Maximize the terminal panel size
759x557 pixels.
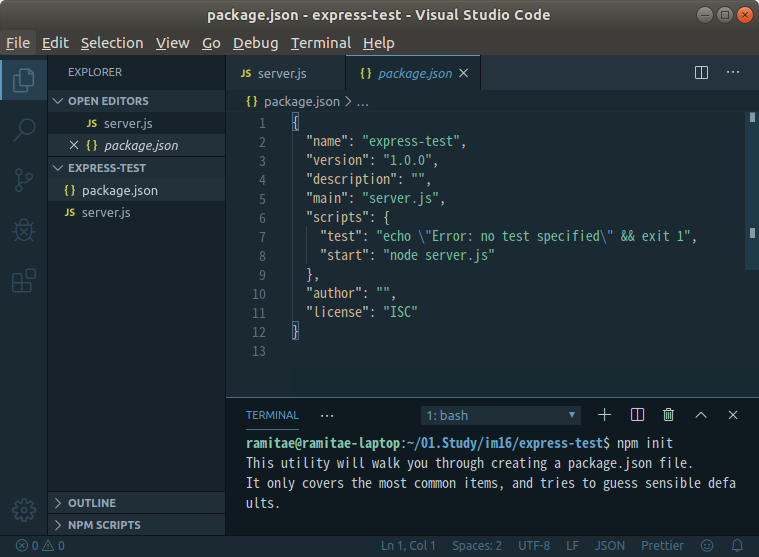pos(700,415)
